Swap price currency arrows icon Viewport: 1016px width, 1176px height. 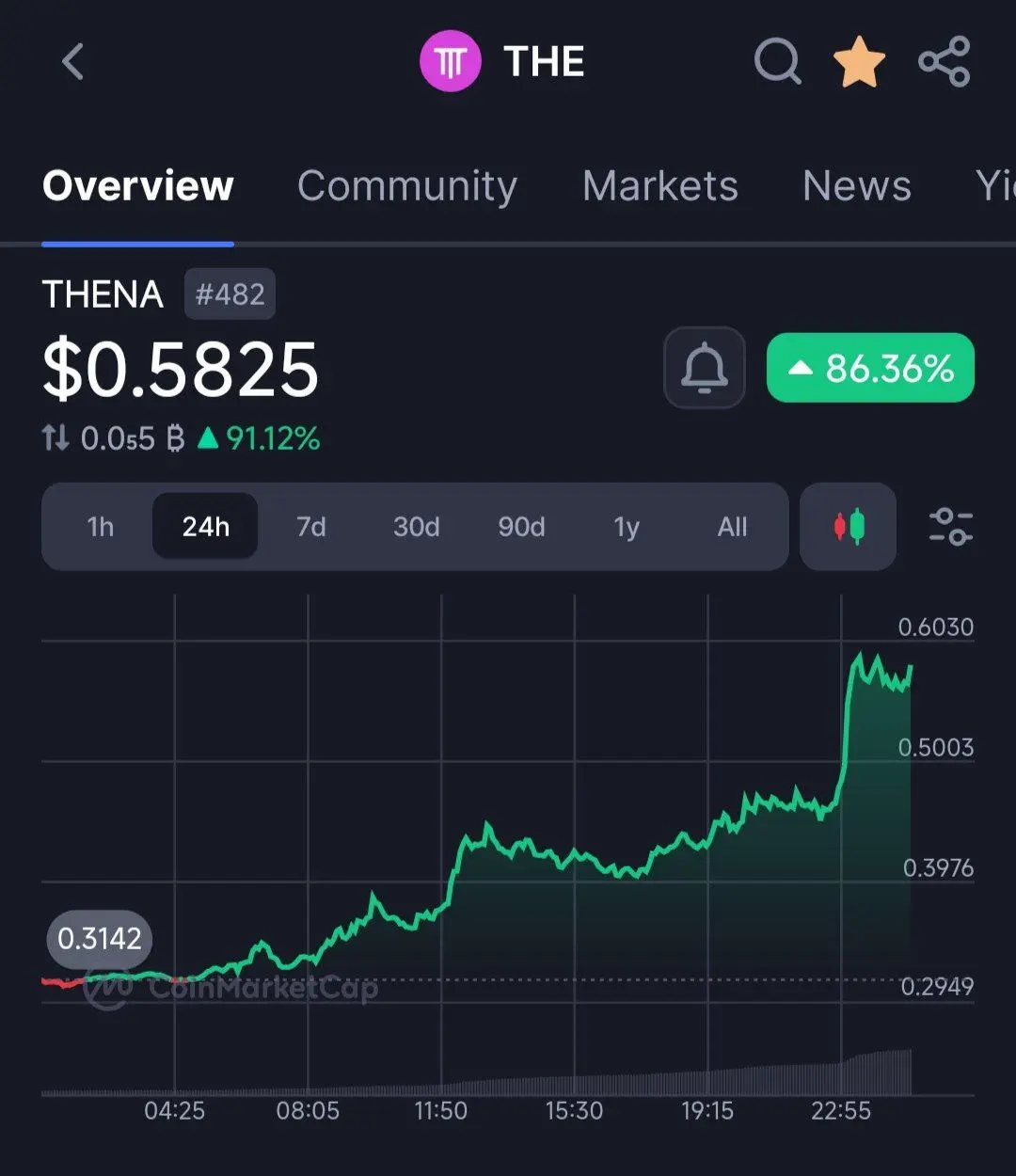pyautogui.click(x=56, y=437)
